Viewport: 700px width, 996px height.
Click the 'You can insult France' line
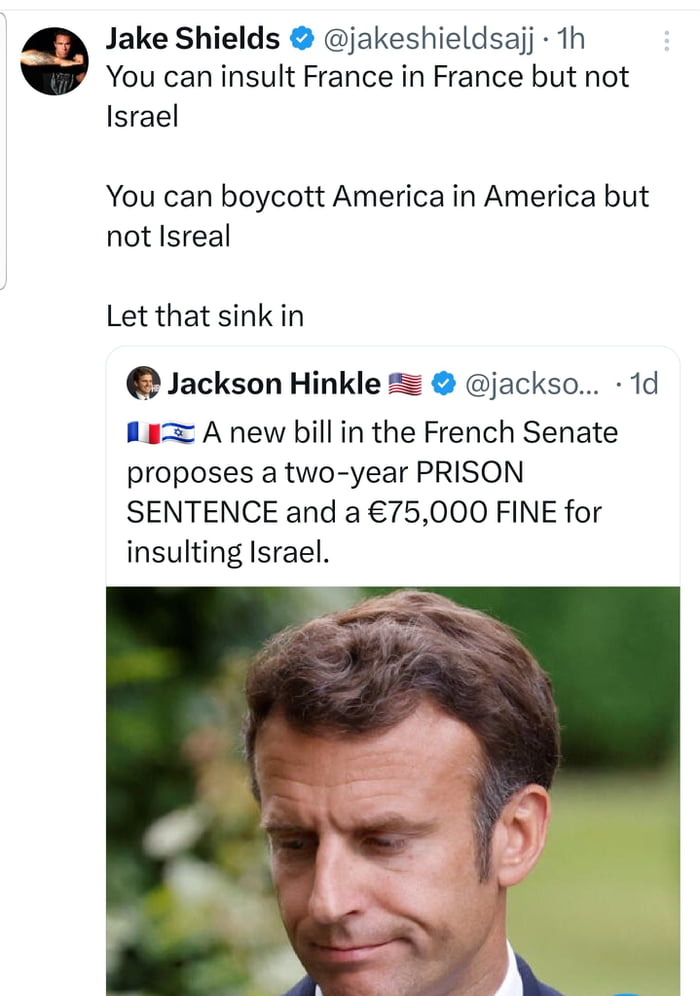[367, 77]
